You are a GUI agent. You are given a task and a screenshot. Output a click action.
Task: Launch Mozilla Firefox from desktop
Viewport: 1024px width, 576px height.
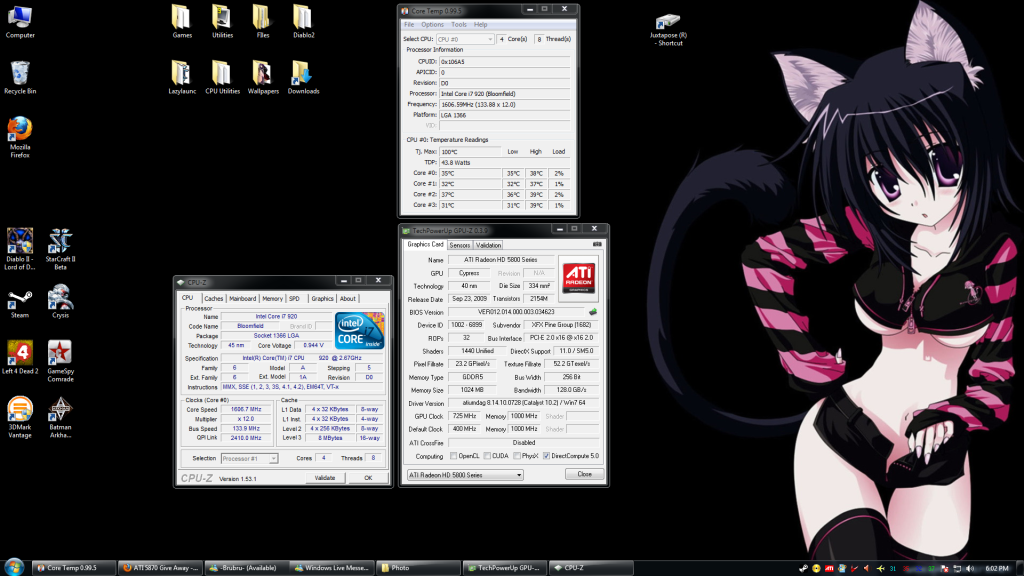(x=20, y=137)
